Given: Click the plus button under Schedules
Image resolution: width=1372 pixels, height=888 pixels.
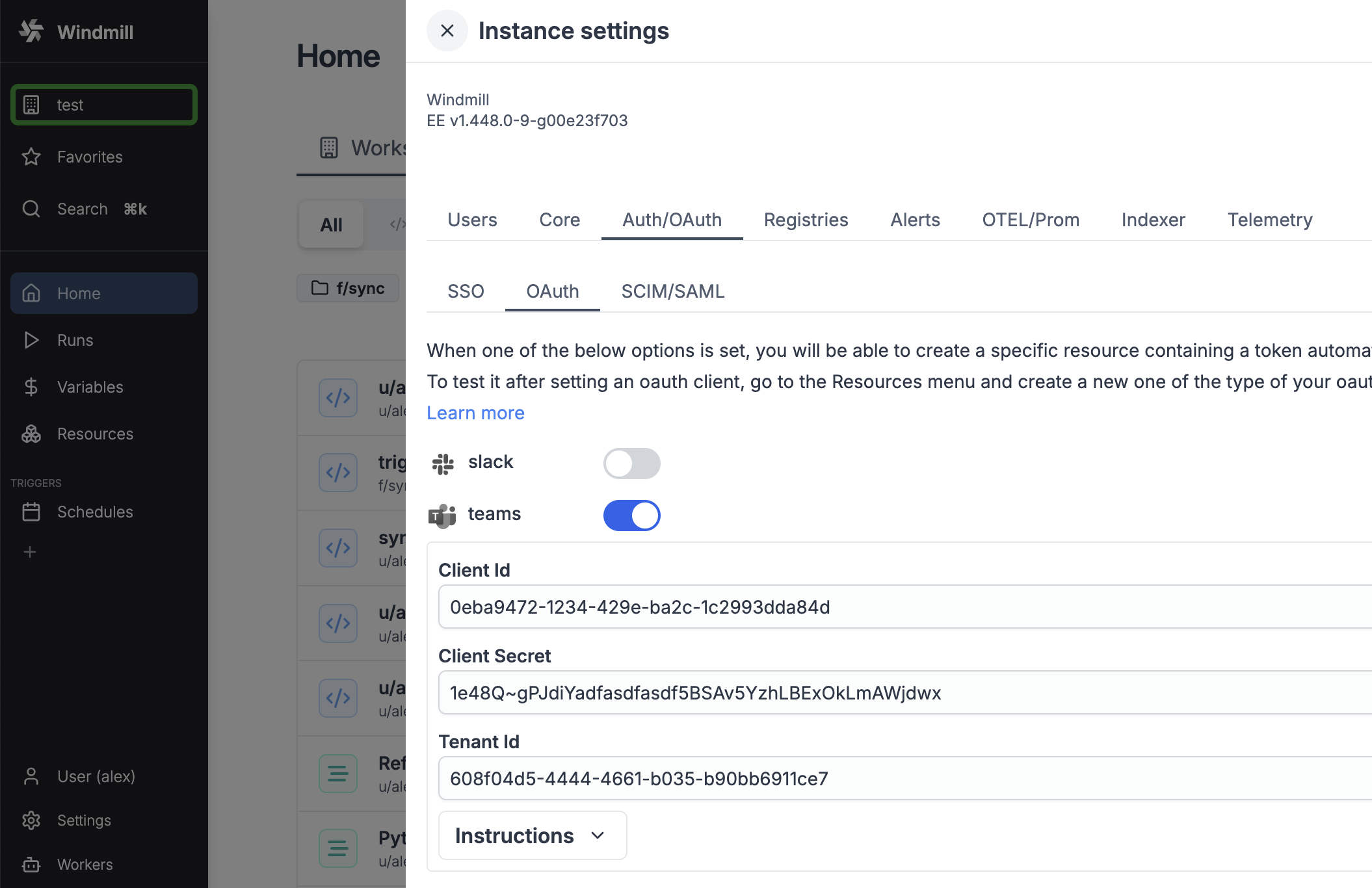Looking at the screenshot, I should pyautogui.click(x=30, y=552).
